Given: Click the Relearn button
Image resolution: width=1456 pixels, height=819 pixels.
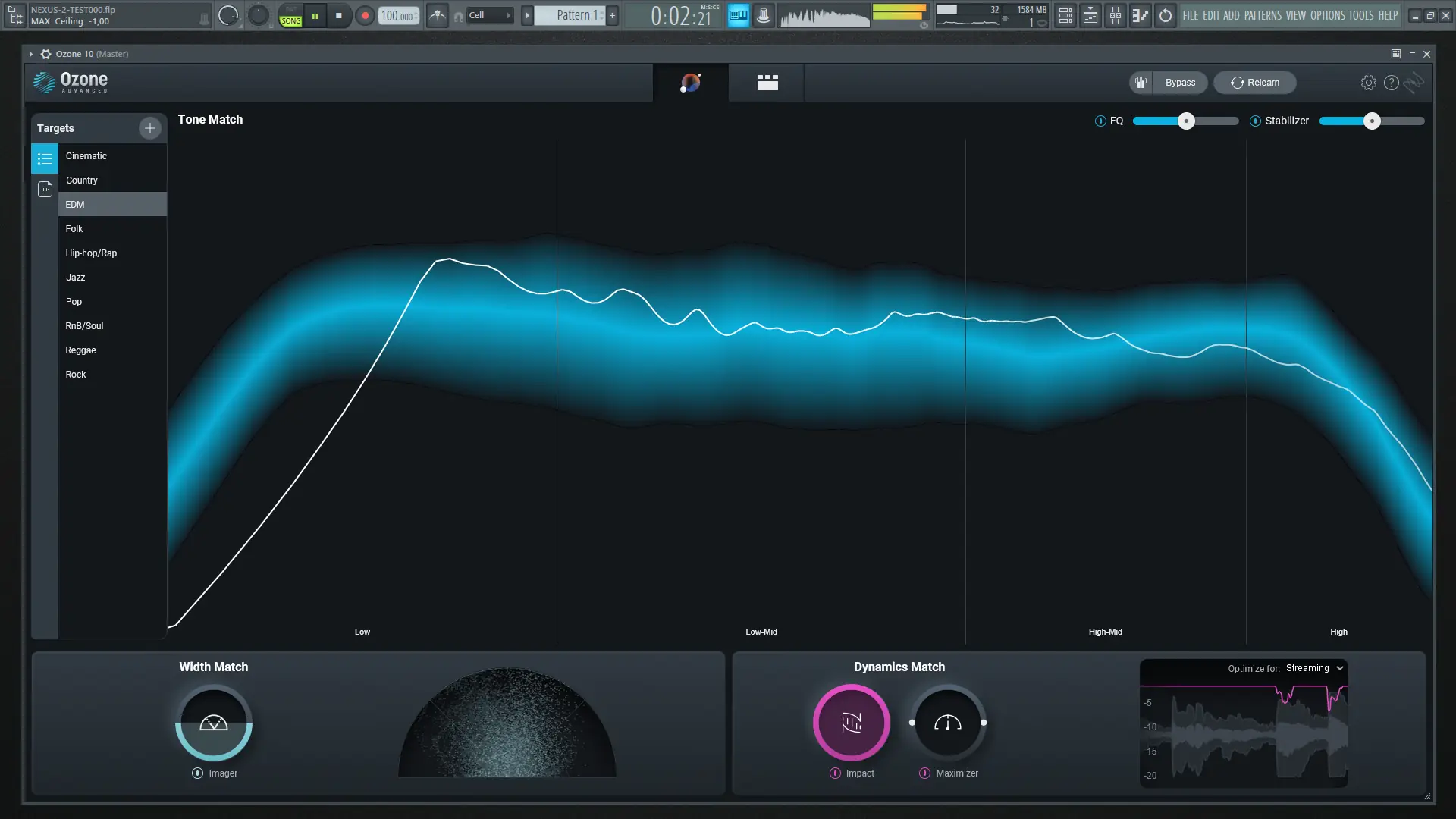Looking at the screenshot, I should pos(1254,83).
